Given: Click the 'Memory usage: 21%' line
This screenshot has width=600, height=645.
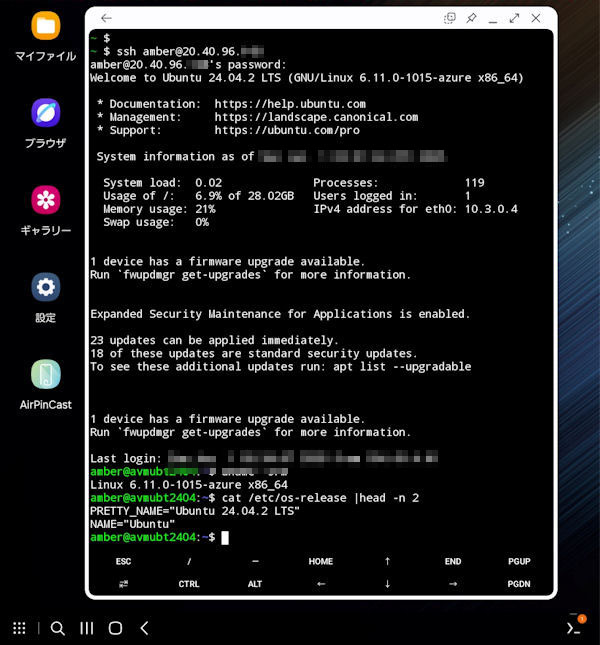Looking at the screenshot, I should tap(159, 209).
